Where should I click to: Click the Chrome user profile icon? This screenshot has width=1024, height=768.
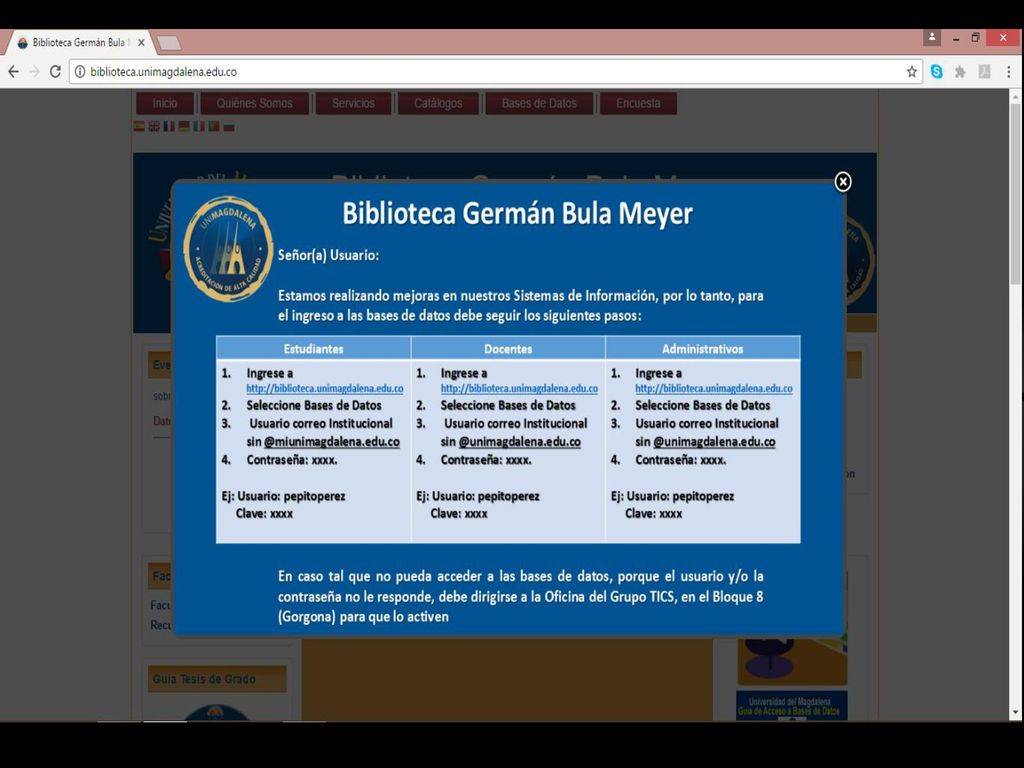tap(932, 37)
